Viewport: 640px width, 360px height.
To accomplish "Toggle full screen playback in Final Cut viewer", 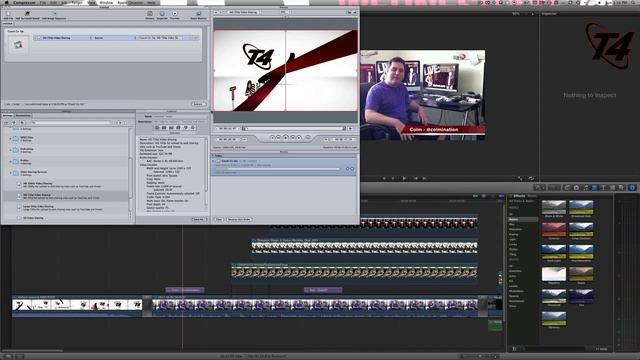I will coord(520,178).
